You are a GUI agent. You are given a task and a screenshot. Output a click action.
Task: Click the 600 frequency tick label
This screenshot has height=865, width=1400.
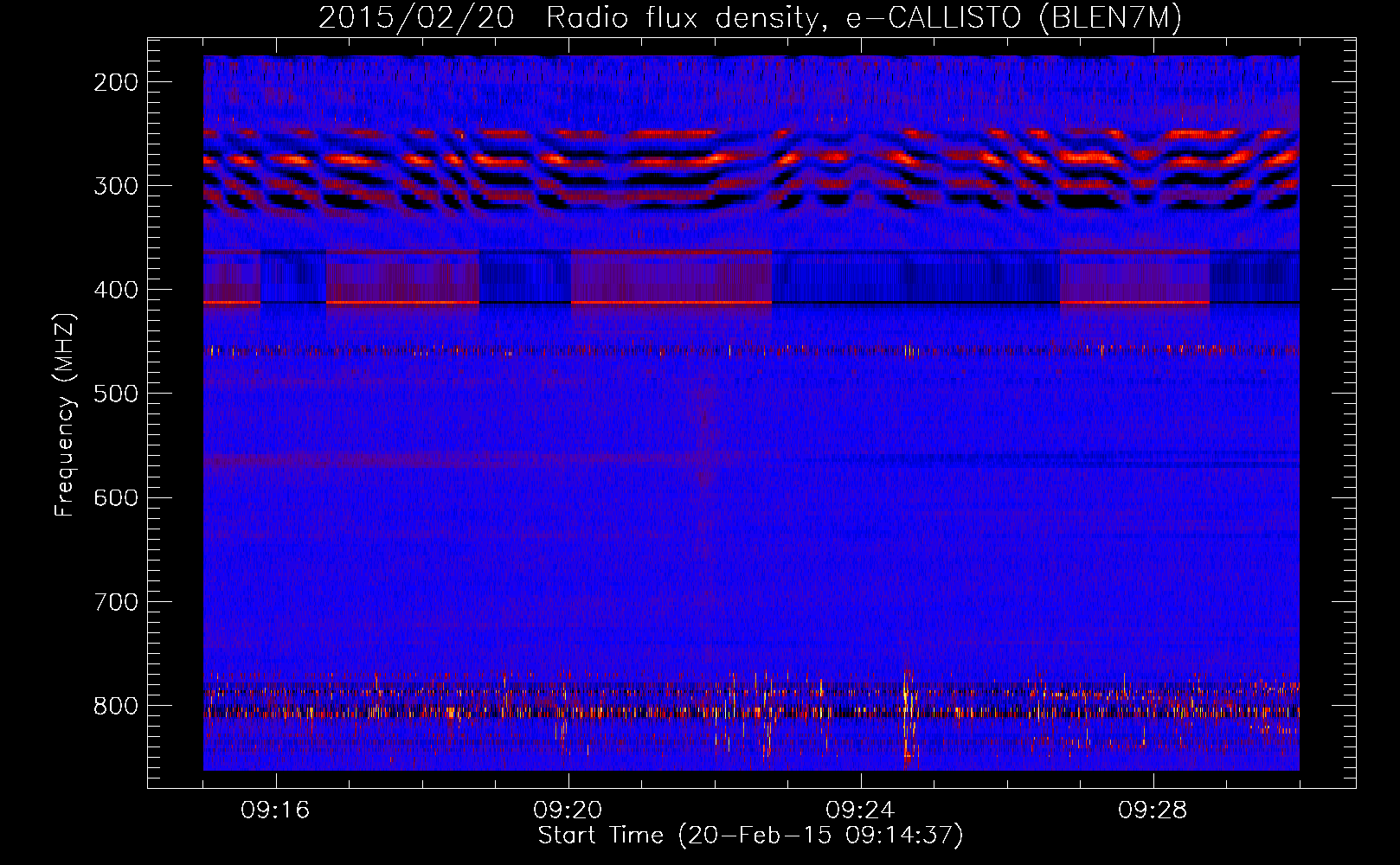tap(116, 497)
